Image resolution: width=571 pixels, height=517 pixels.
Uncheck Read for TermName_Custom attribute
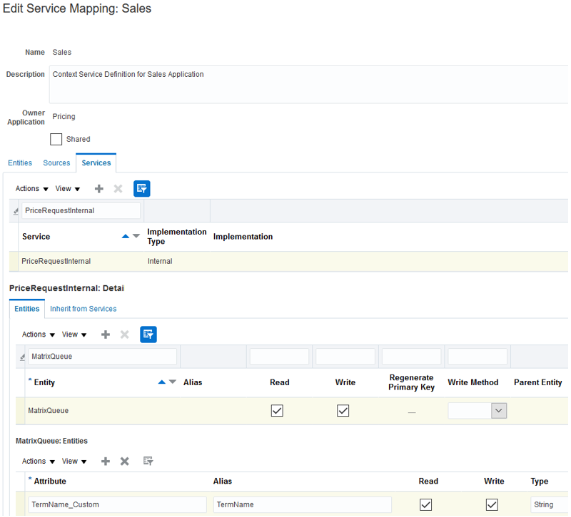point(426,505)
